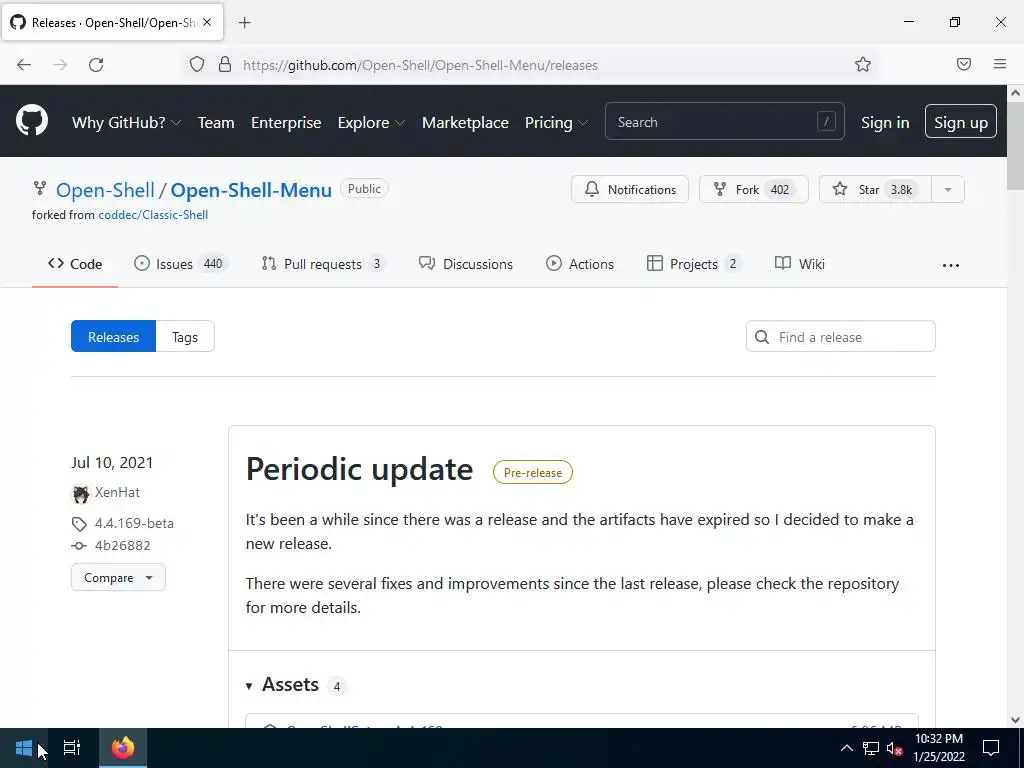Click the fork icon before Open-Shell

click(x=40, y=189)
